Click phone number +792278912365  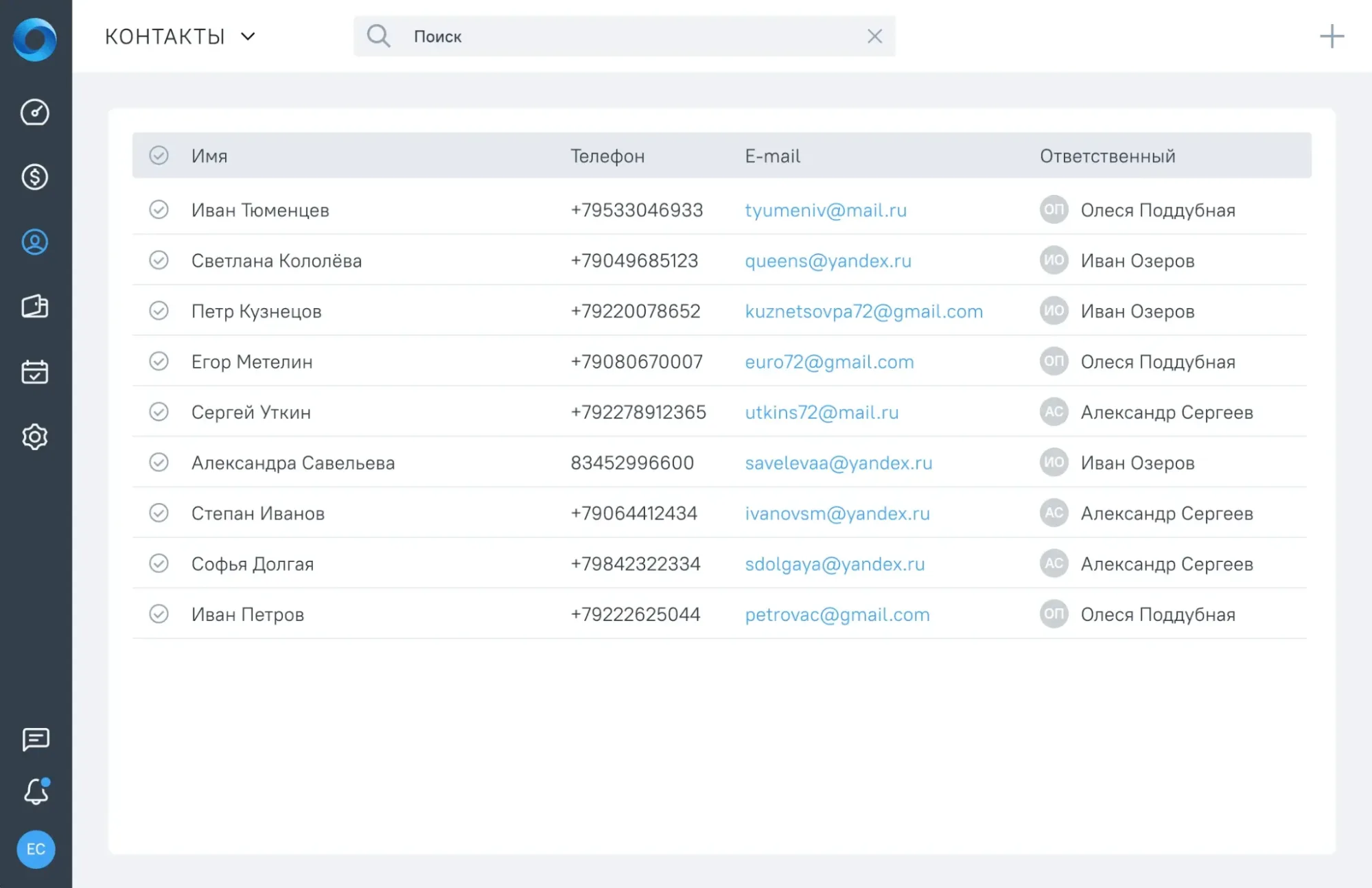tap(638, 412)
